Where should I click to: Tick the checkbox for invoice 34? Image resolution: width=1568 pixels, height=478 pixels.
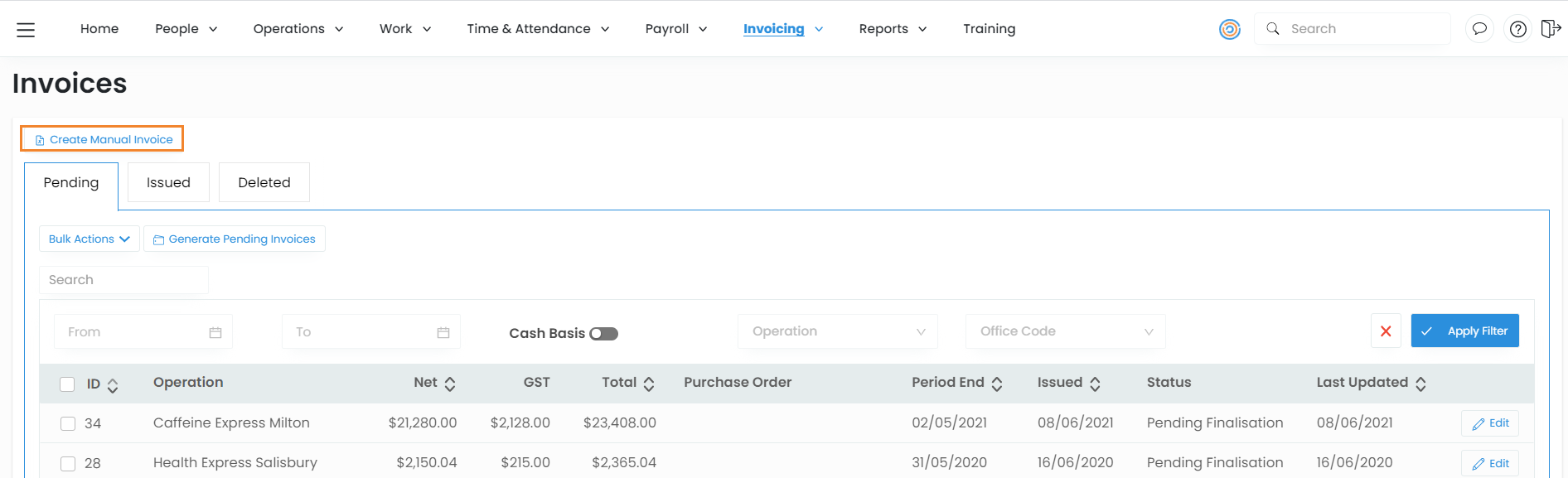pos(68,423)
